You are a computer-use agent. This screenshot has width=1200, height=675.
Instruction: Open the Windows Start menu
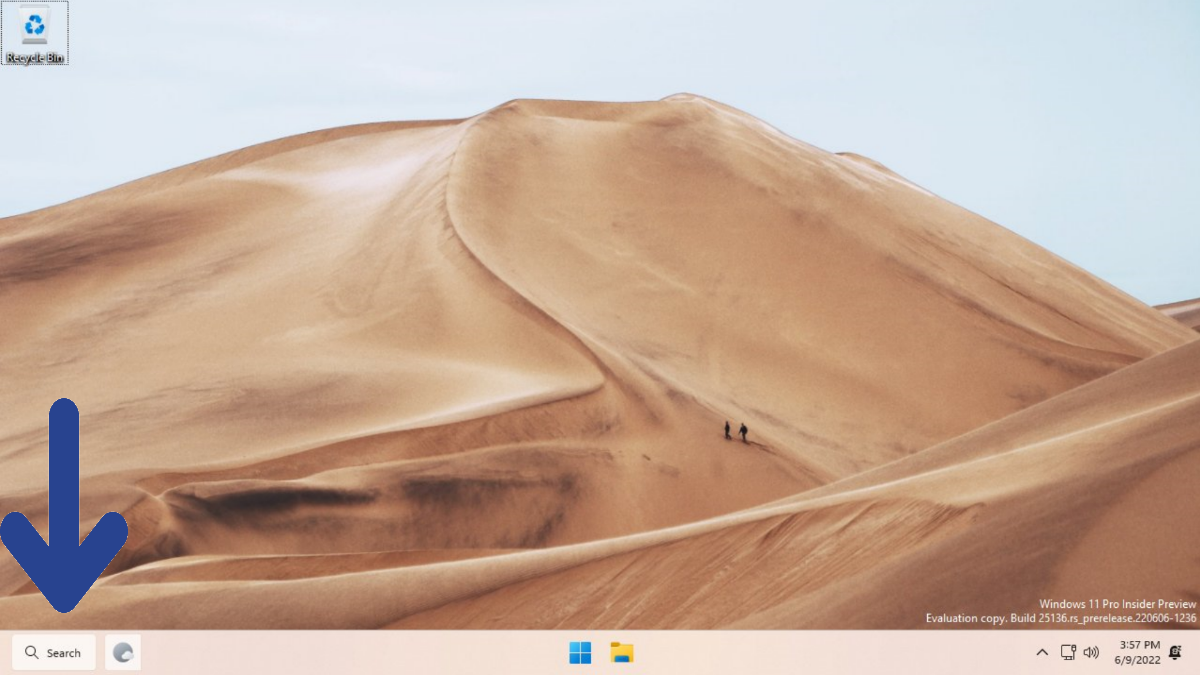pyautogui.click(x=580, y=653)
